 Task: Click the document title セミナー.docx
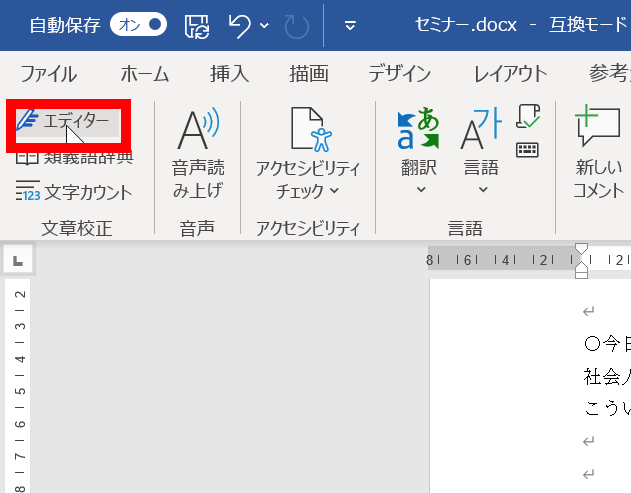pos(466,25)
